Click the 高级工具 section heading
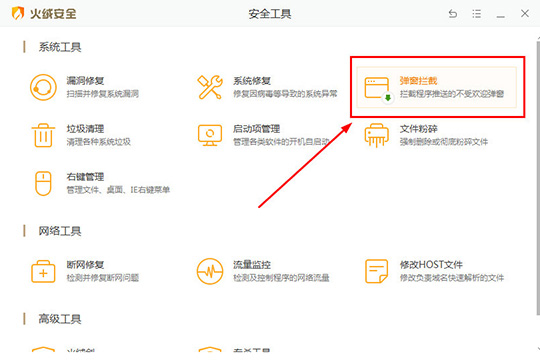This screenshot has width=540, height=360. tap(60, 319)
